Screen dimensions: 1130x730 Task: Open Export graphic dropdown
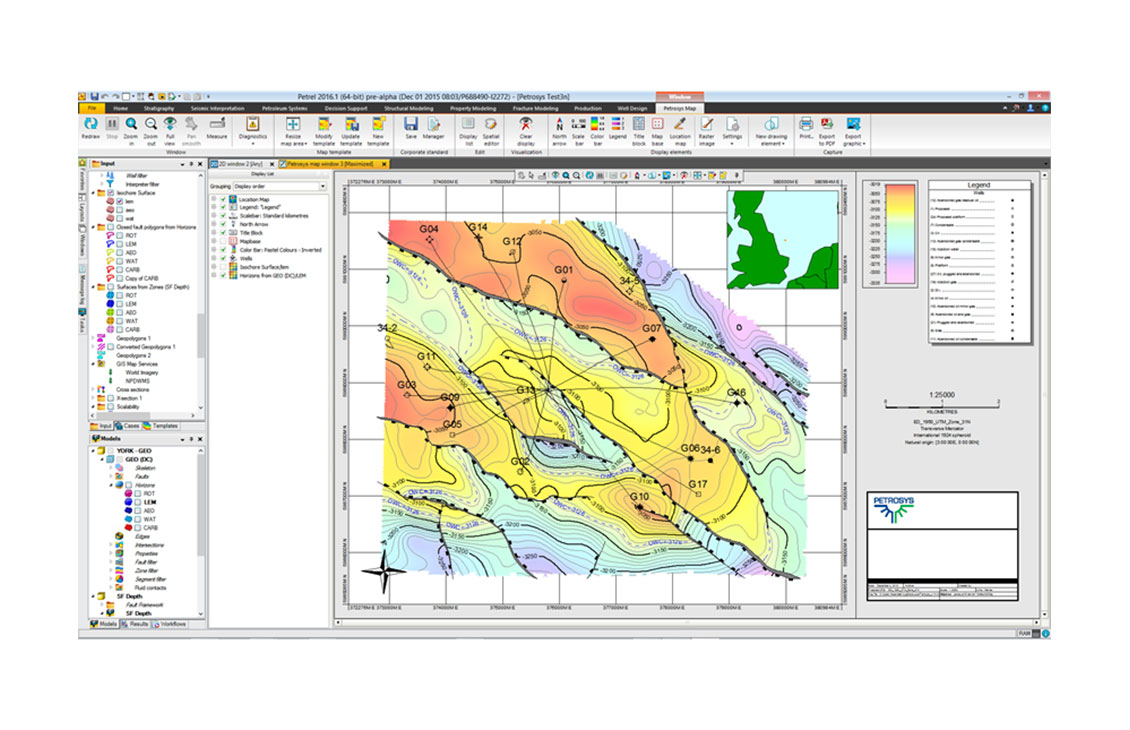(853, 132)
